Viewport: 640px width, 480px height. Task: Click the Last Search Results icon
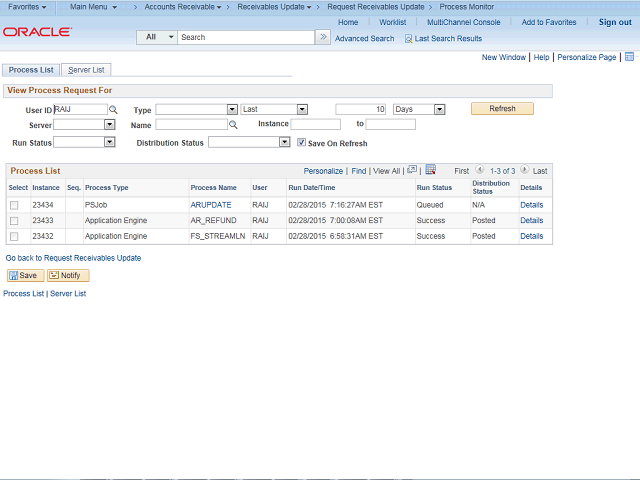[408, 39]
